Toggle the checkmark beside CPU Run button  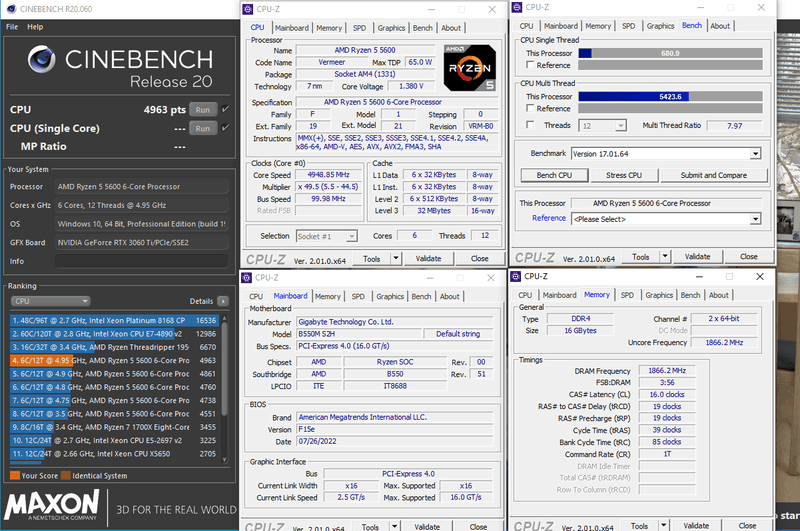[226, 109]
